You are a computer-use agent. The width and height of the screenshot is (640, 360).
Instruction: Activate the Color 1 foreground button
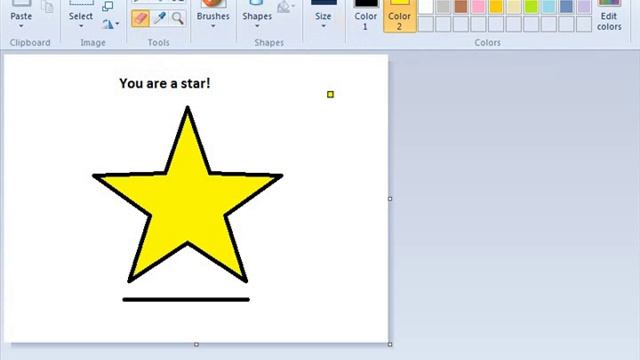pos(365,15)
